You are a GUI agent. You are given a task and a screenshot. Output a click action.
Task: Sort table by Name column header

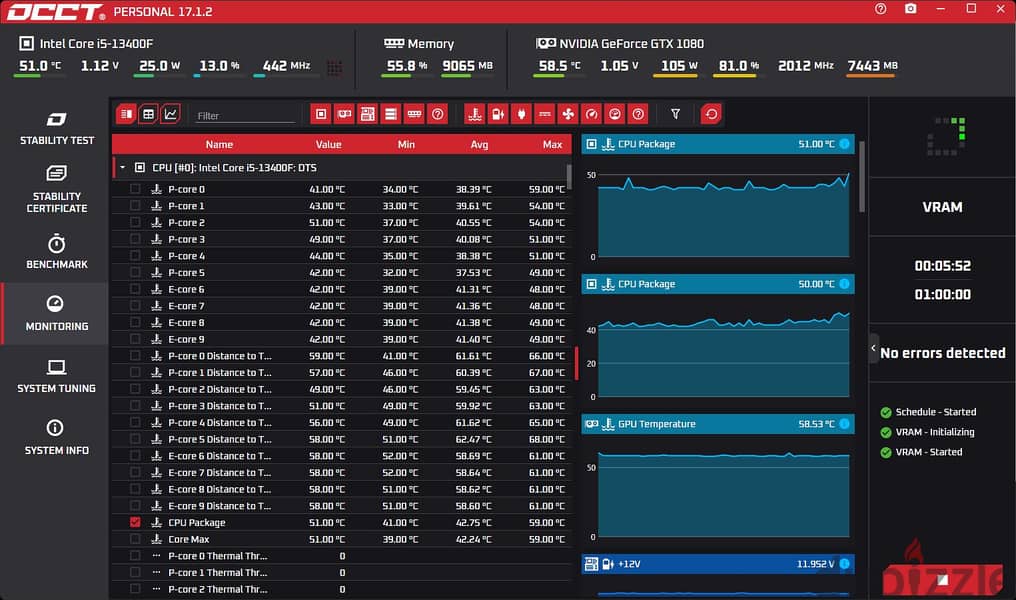click(x=219, y=144)
